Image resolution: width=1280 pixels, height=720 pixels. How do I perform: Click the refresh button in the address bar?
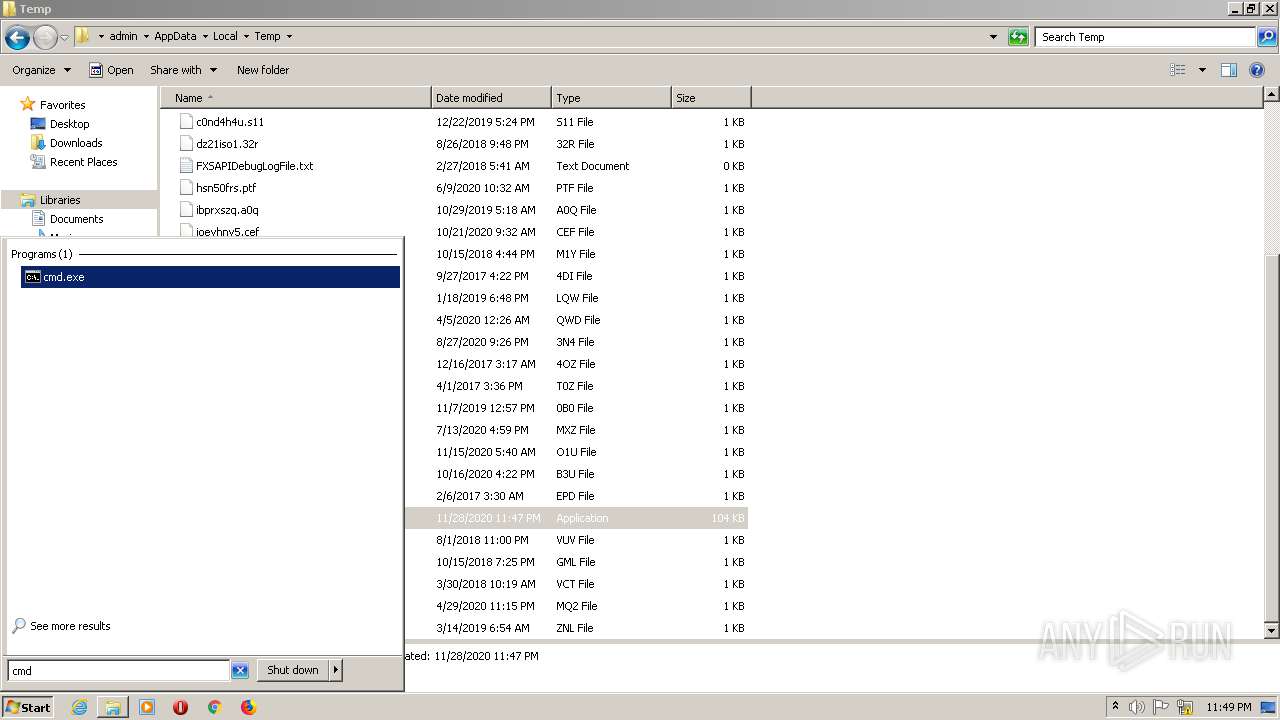(x=1018, y=37)
